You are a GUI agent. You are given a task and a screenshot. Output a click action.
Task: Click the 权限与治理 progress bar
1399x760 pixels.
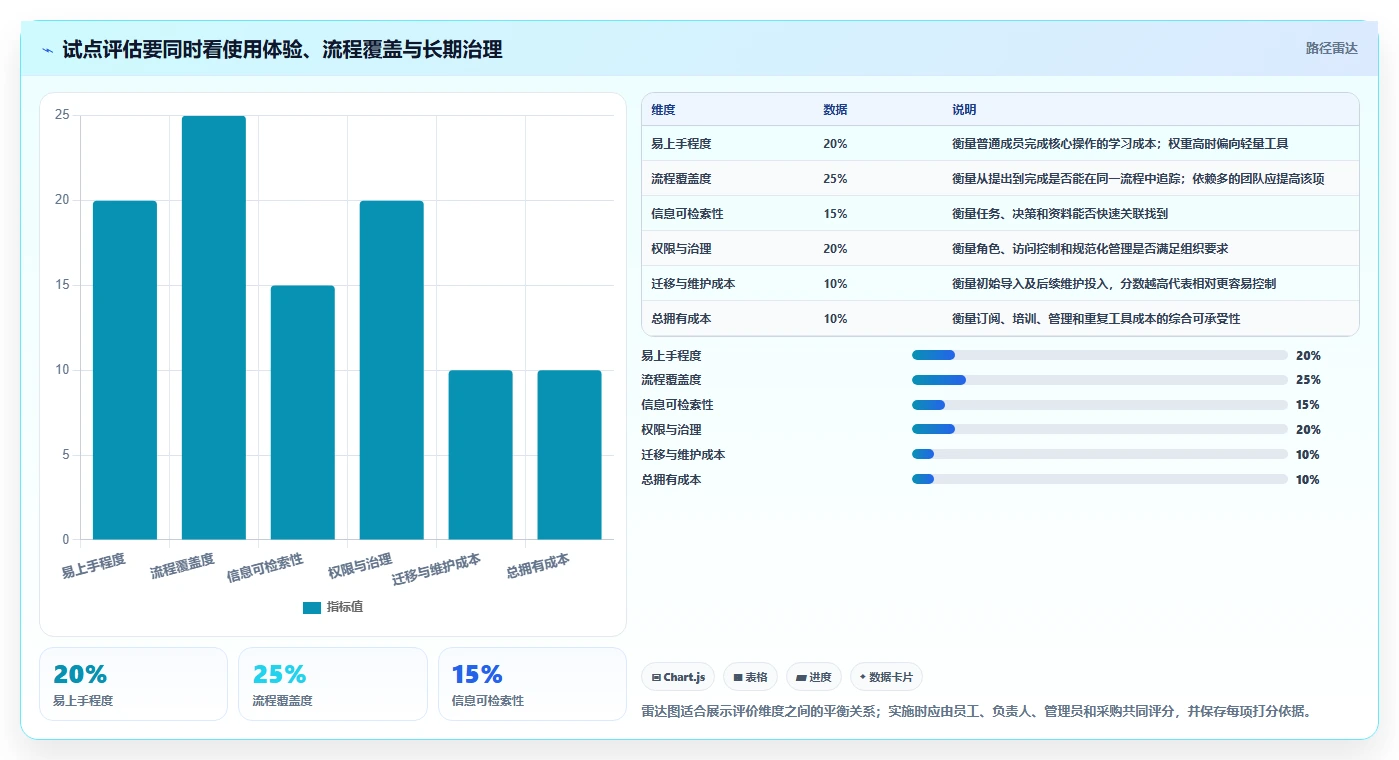pos(1099,430)
